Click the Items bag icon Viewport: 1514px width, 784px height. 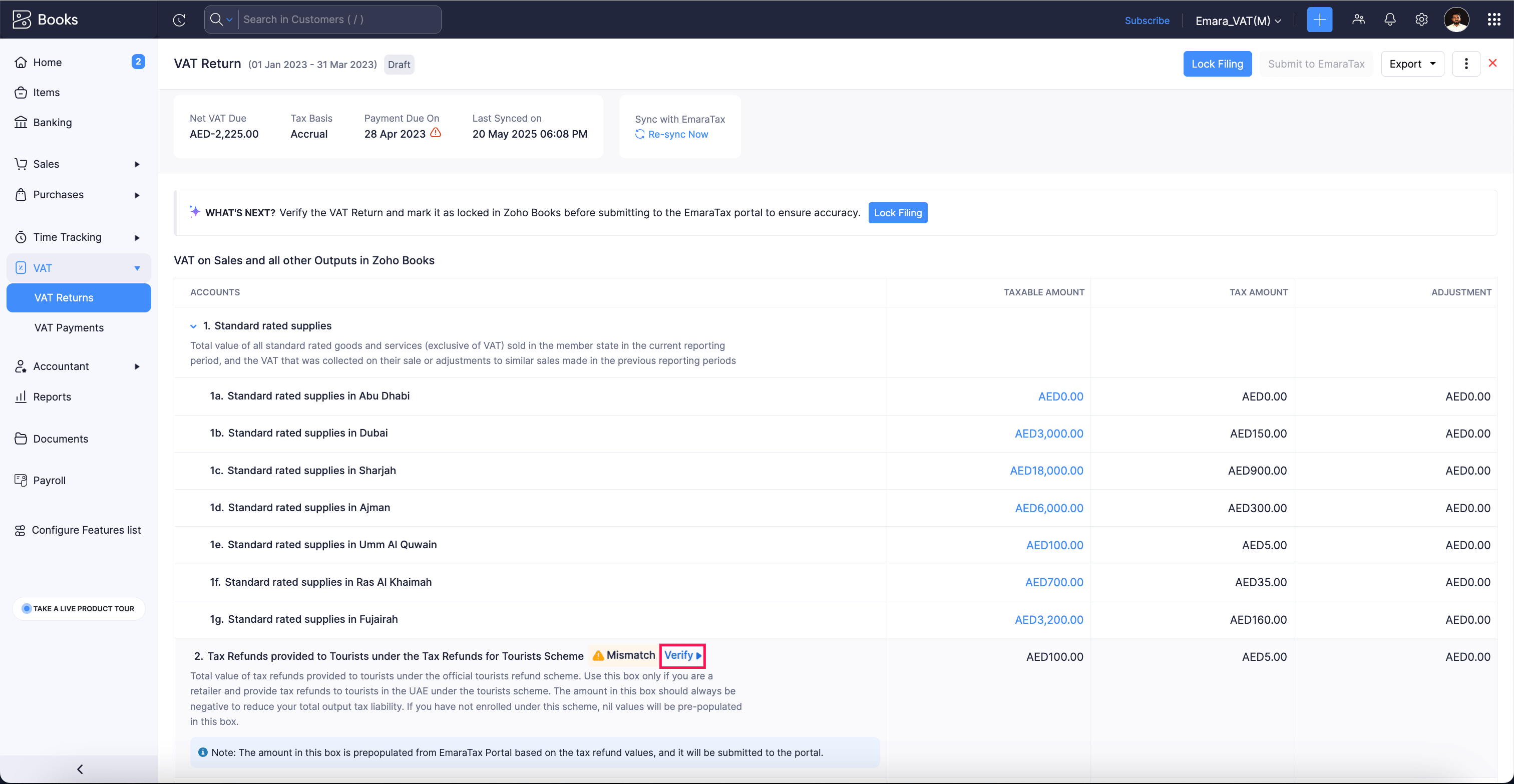(x=21, y=92)
